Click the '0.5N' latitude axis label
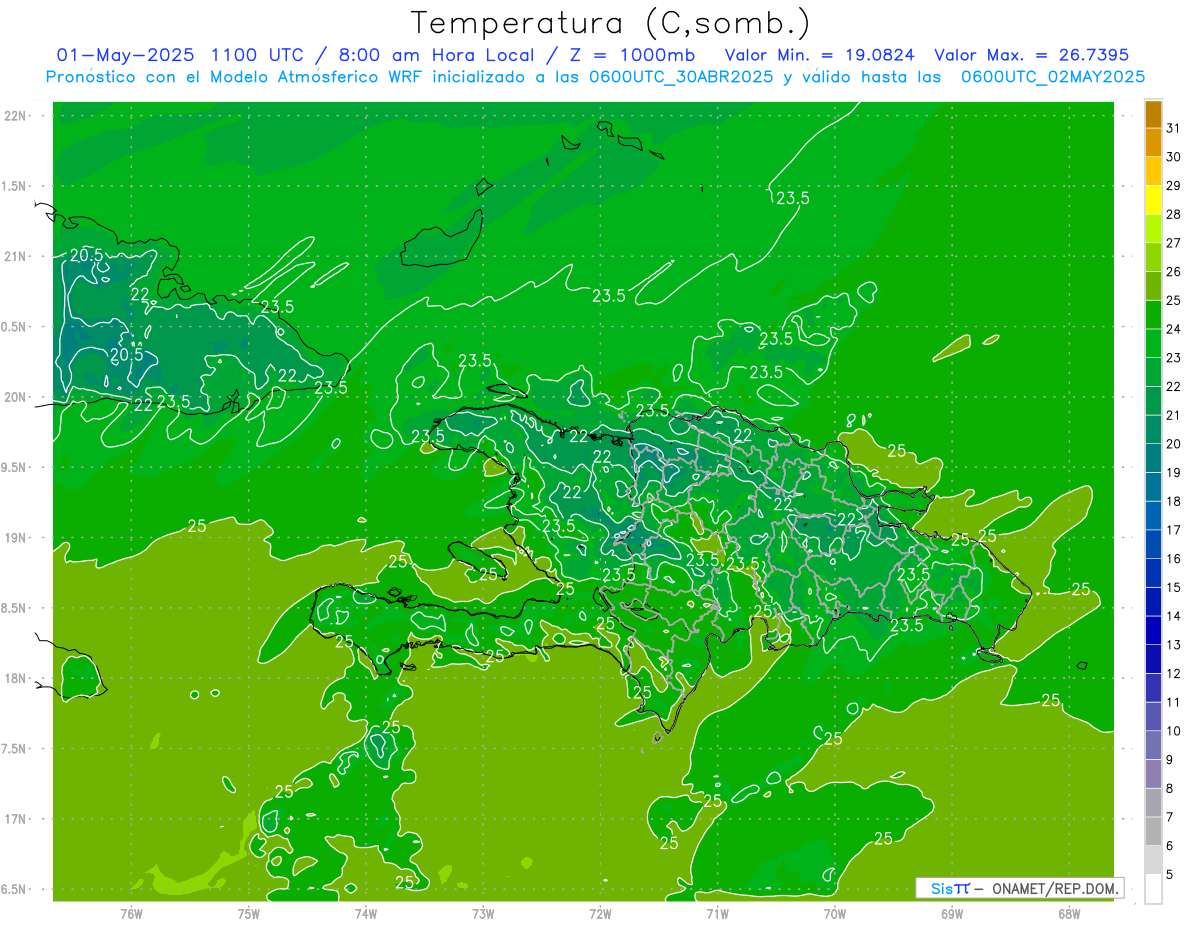The image size is (1200, 927). tap(15, 328)
